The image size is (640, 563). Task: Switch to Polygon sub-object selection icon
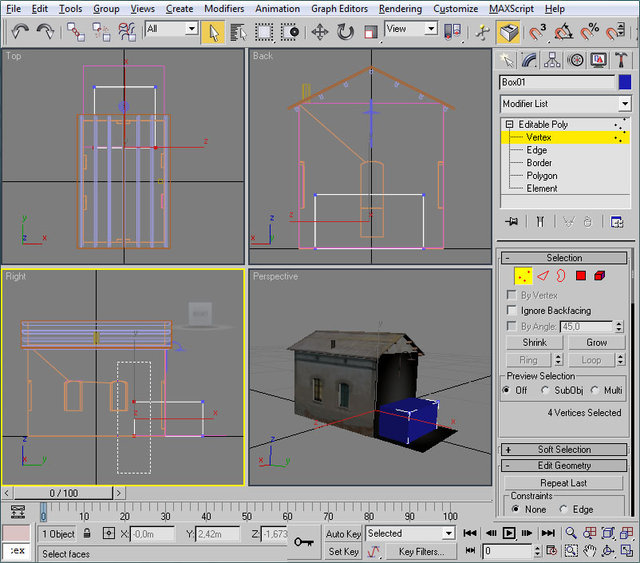tap(580, 275)
